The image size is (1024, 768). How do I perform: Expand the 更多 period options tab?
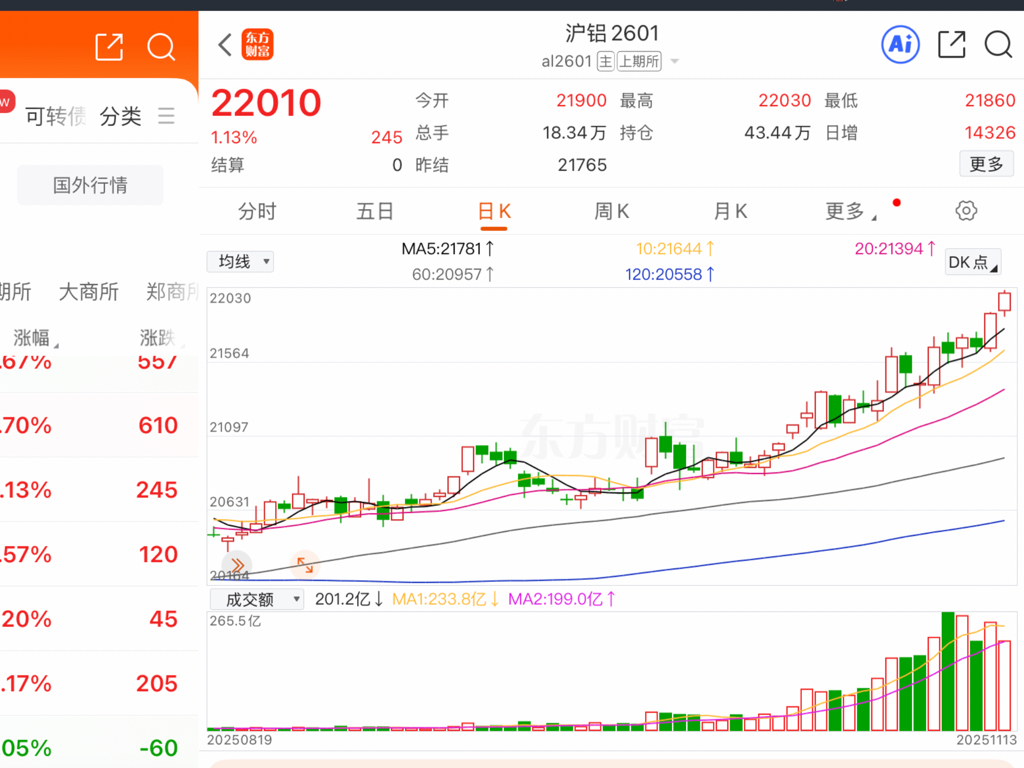851,211
